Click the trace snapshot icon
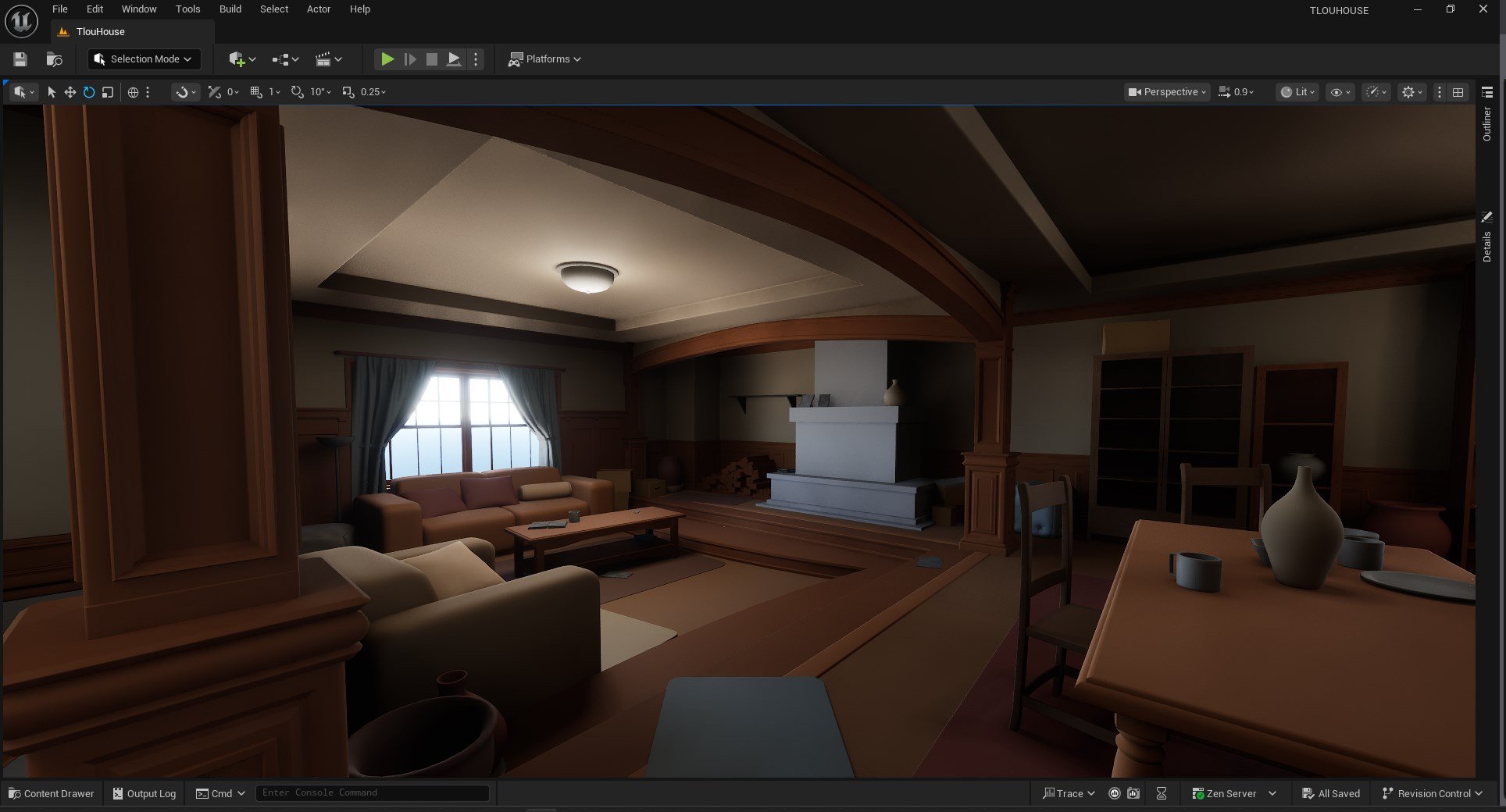Image resolution: width=1506 pixels, height=812 pixels. pos(1133,793)
